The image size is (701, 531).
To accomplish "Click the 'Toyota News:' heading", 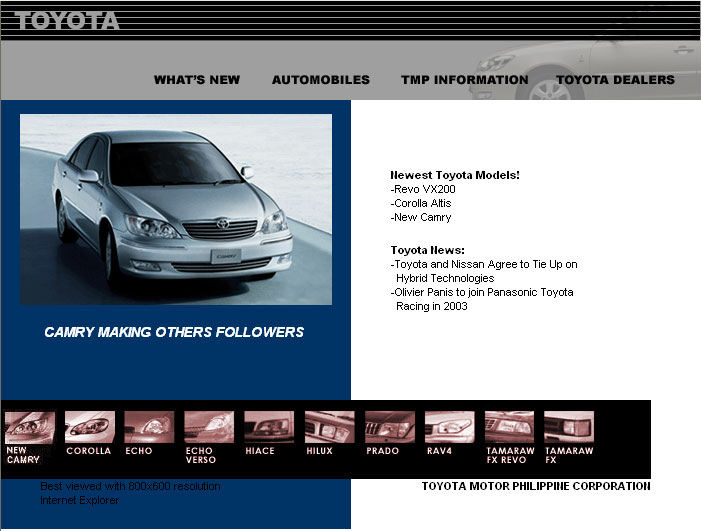I will click(x=427, y=250).
